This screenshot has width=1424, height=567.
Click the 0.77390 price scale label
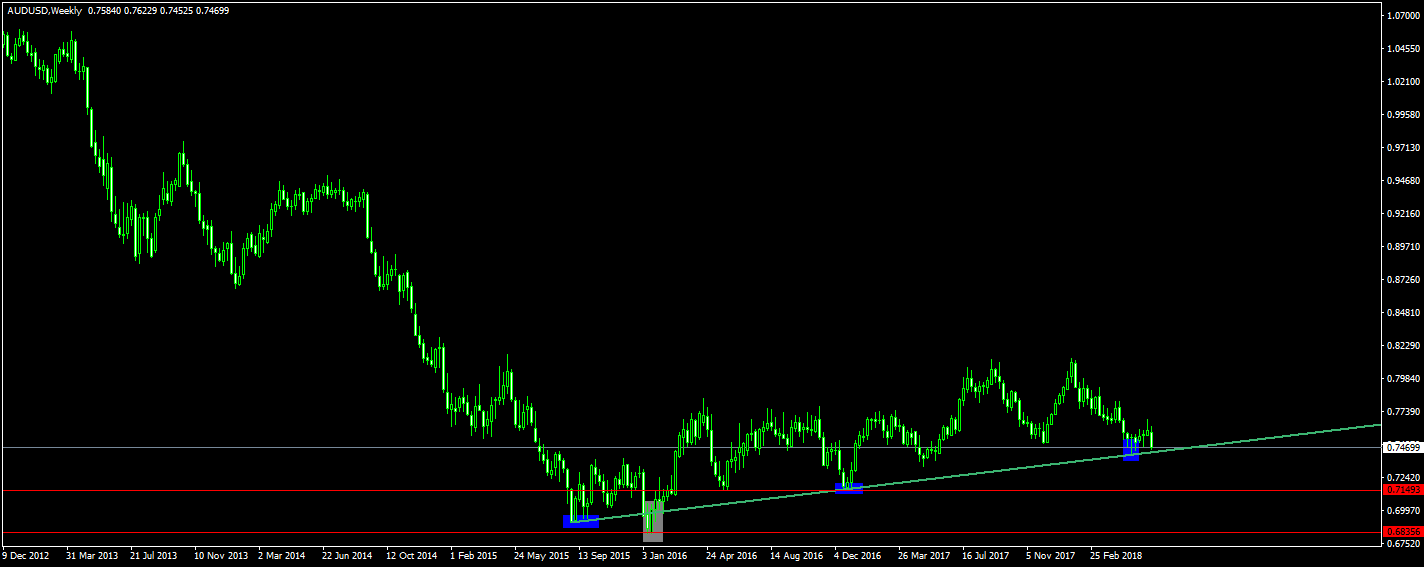click(x=1401, y=411)
